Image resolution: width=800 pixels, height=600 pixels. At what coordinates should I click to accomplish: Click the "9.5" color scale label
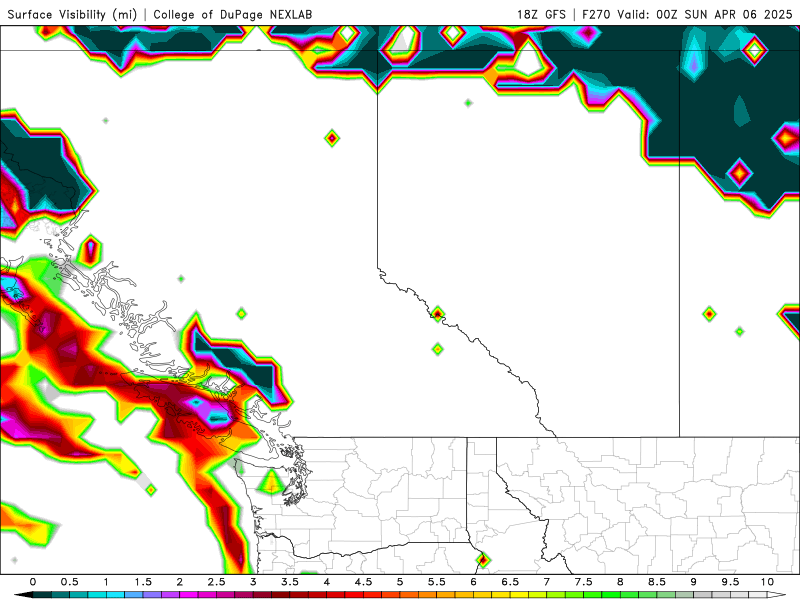tap(731, 582)
